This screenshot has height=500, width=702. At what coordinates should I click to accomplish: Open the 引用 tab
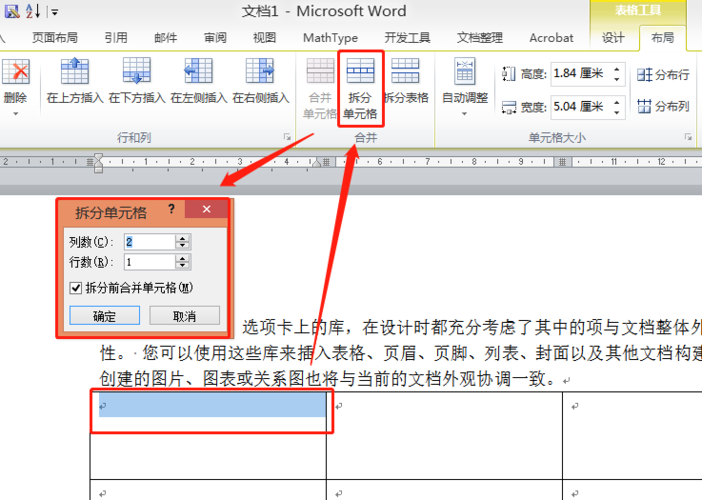[116, 38]
